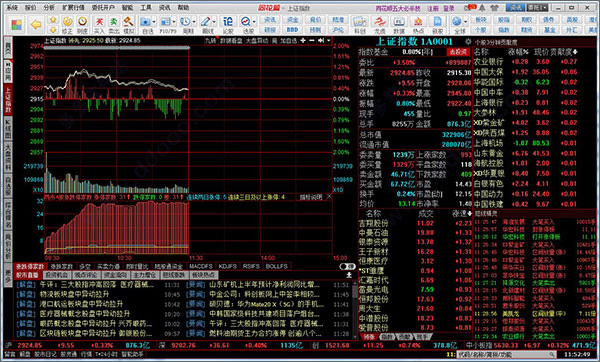The height and width of the screenshot is (362, 600).
Task: Launch 模拟 simulated trading gavel icon
Action: [x=128, y=24]
